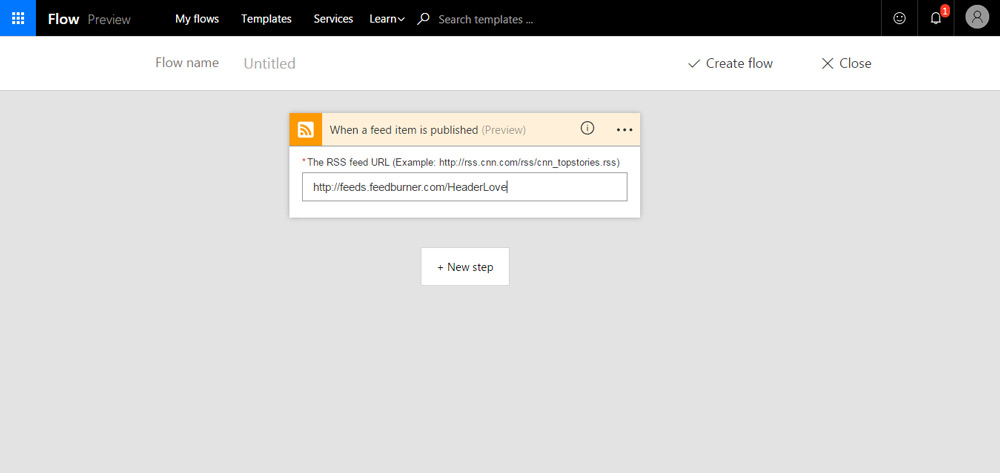The image size is (1000, 473).
Task: Close the flow editor
Action: (x=846, y=63)
